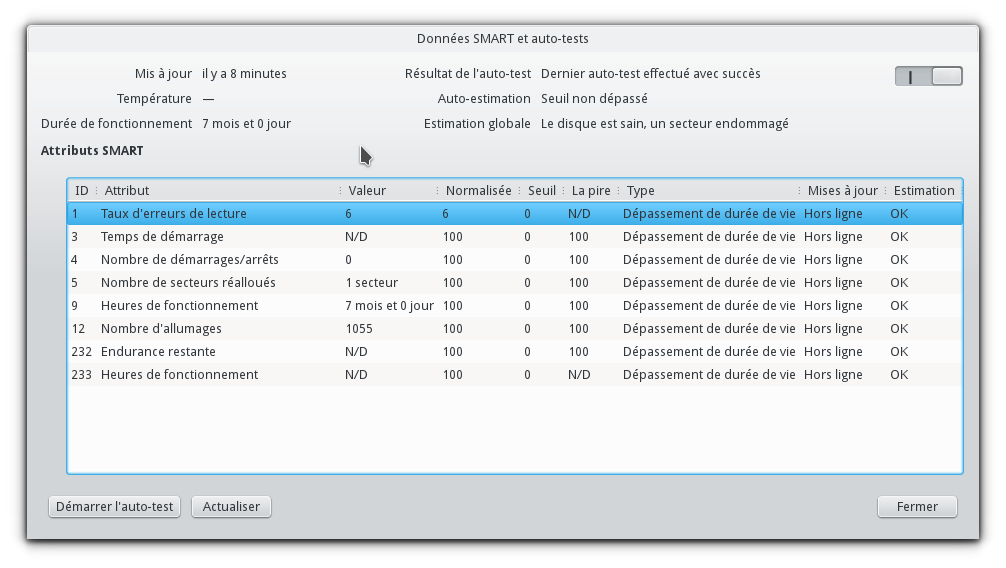
Task: Click 'Seuil non dépassé' text
Action: click(594, 99)
